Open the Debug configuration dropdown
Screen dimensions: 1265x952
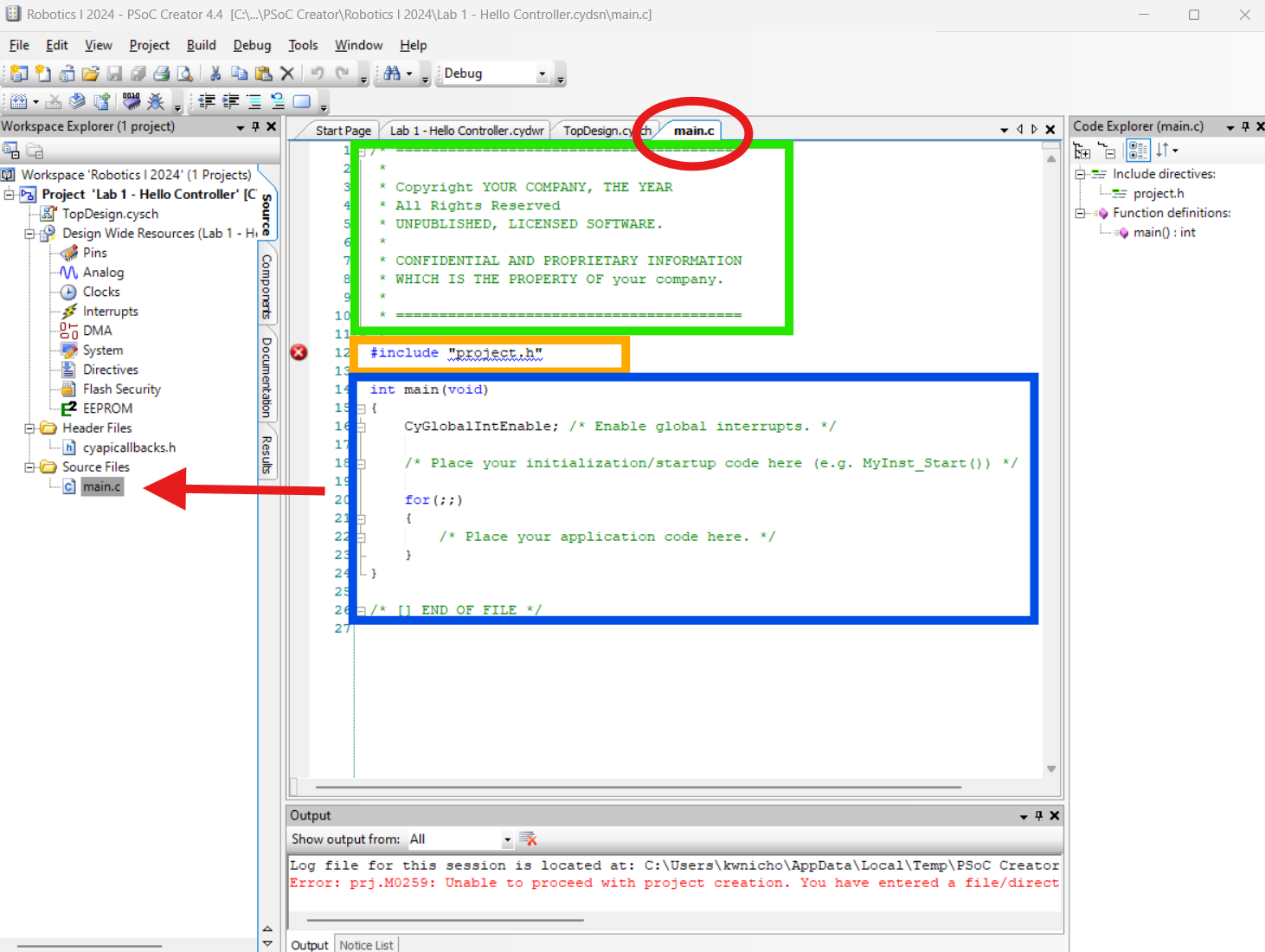543,74
